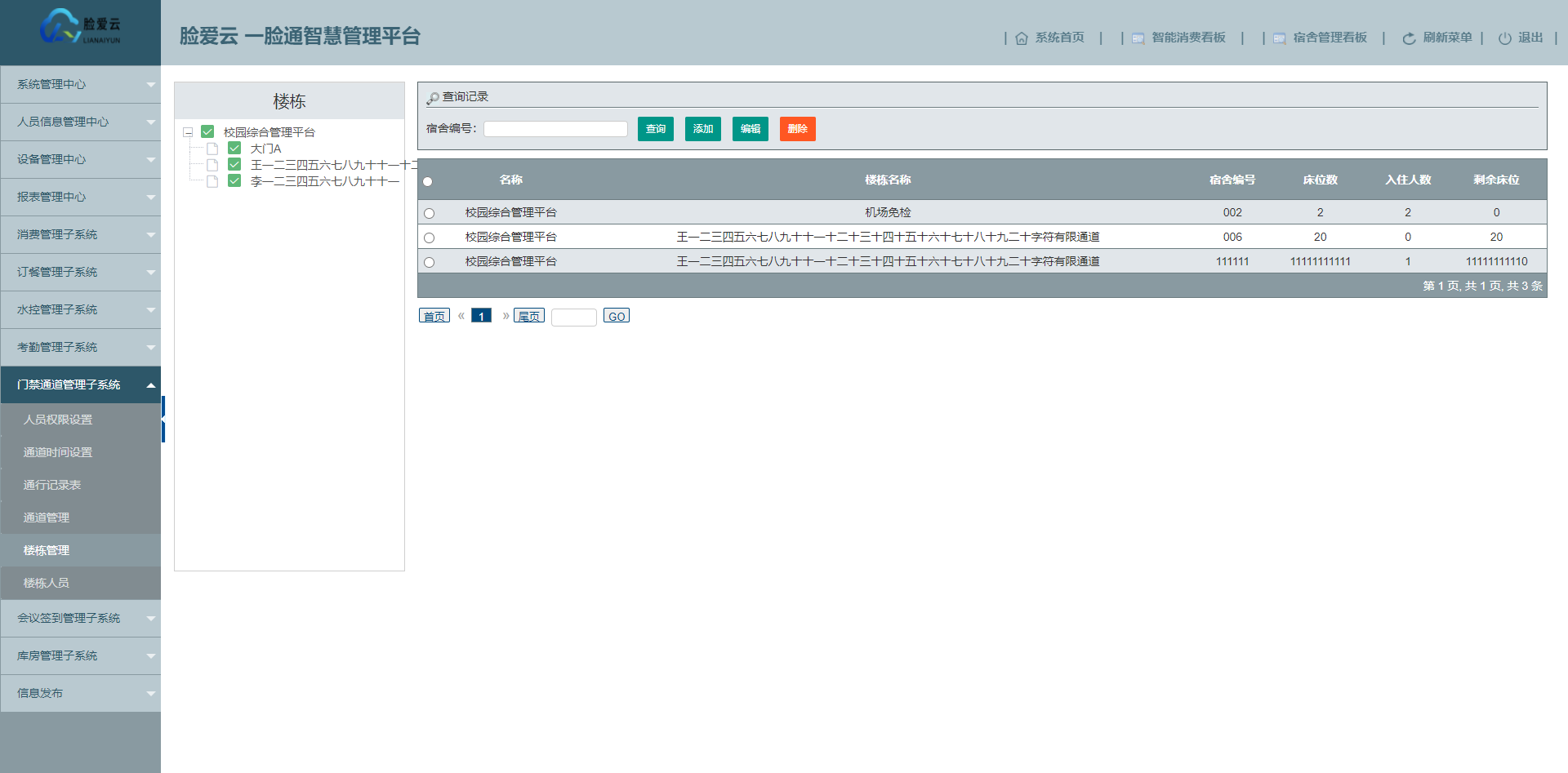Viewport: 1568px width, 773px height.
Task: Select radio button for row 111111
Action: [430, 262]
